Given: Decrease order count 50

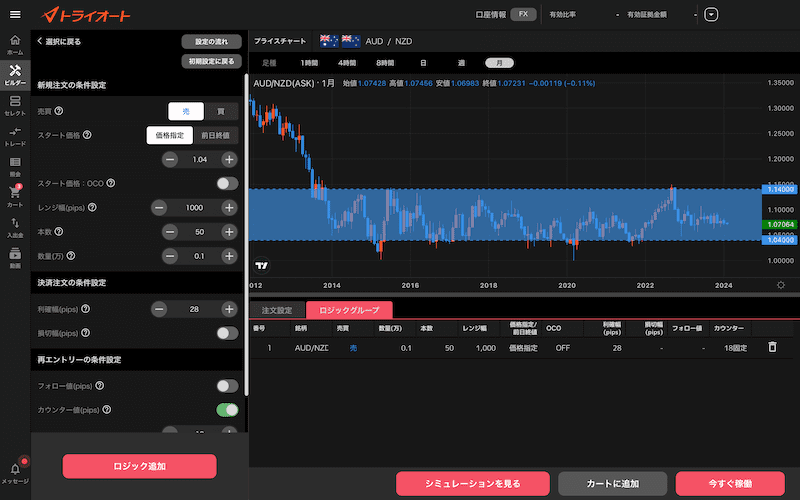Looking at the screenshot, I should tap(170, 232).
